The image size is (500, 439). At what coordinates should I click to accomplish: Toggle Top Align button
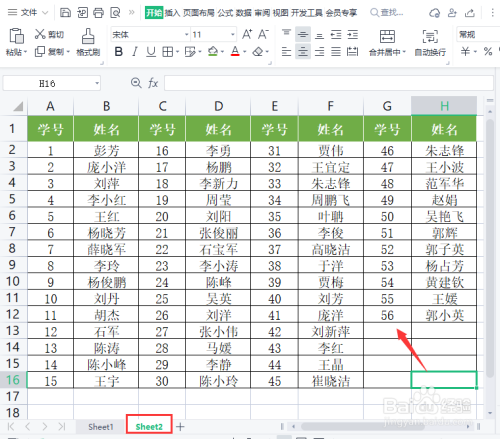point(286,34)
